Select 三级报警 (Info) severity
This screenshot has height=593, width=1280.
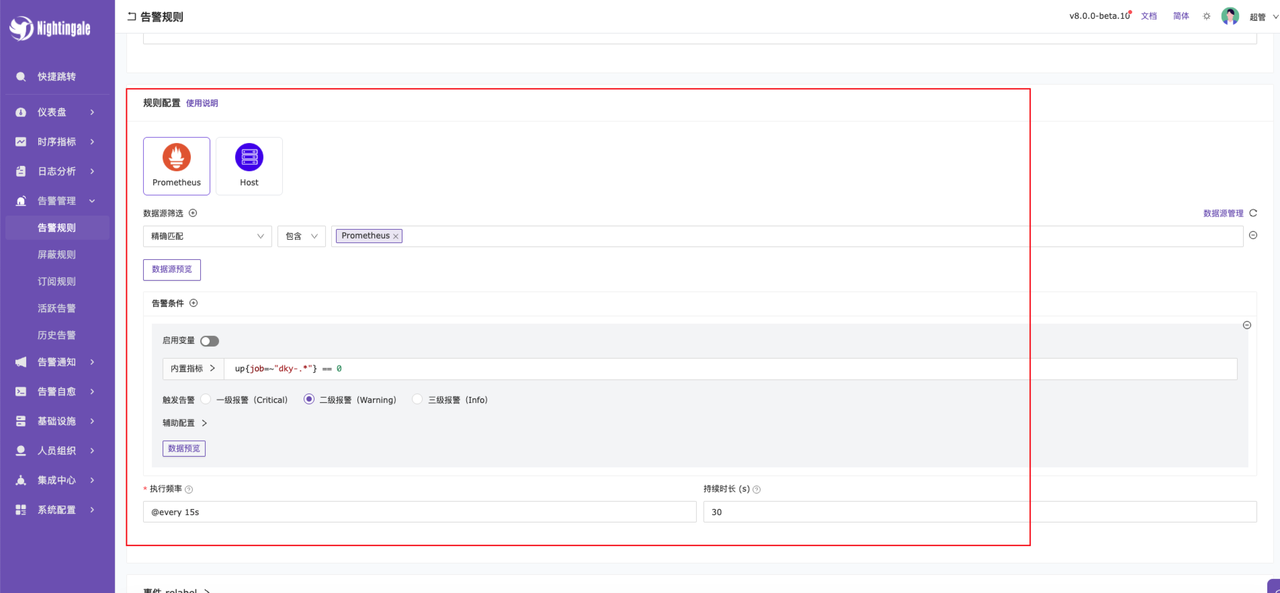[417, 399]
